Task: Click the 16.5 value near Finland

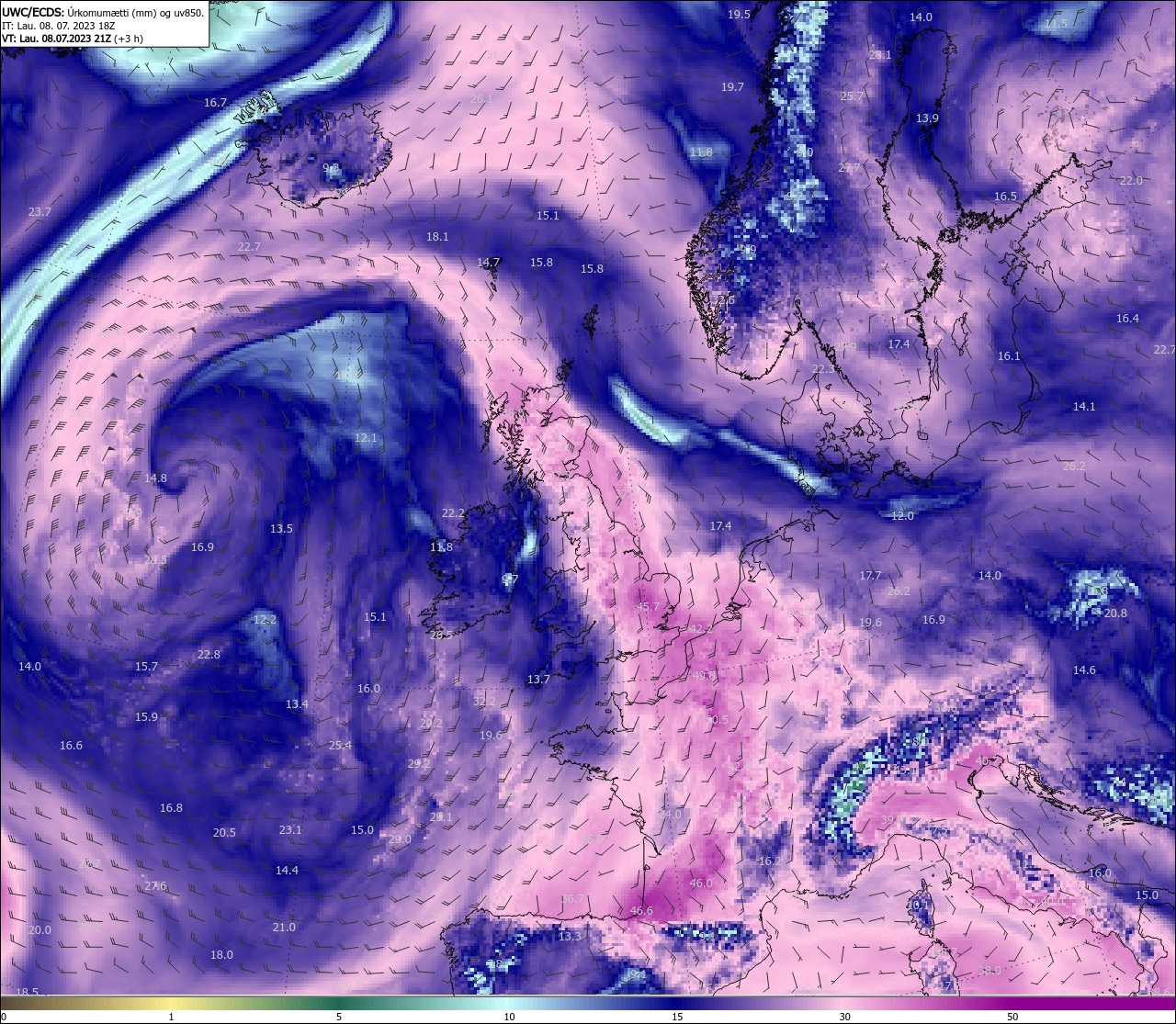Action: (x=1005, y=197)
